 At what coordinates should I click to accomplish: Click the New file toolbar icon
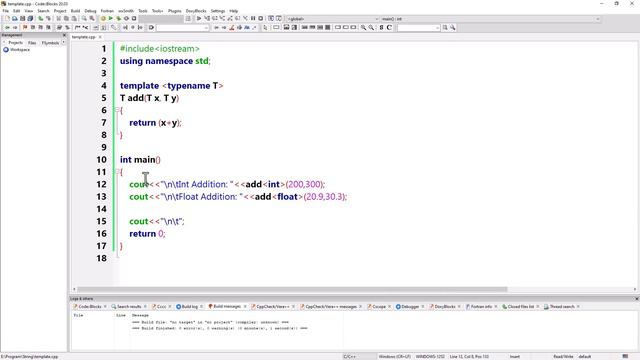coord(7,19)
